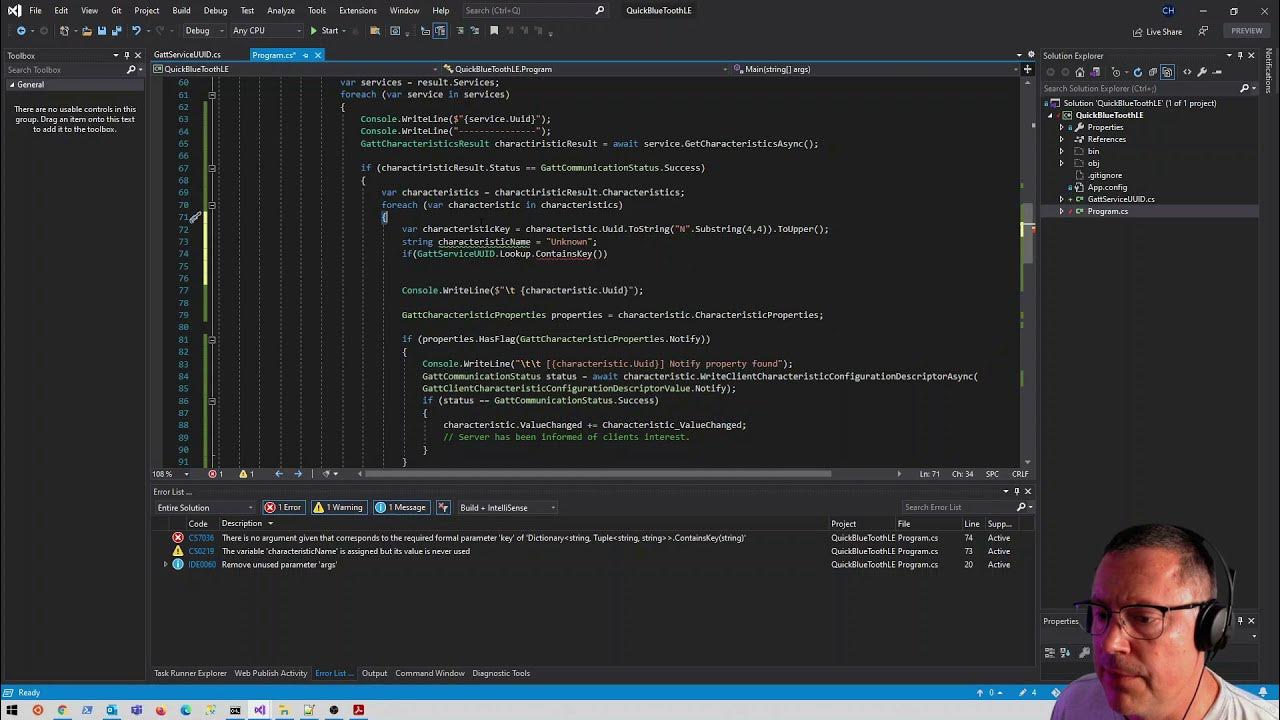Click the wrench Properties icon in Solution Explorer toolbar
The height and width of the screenshot is (720, 1280).
tap(1202, 72)
